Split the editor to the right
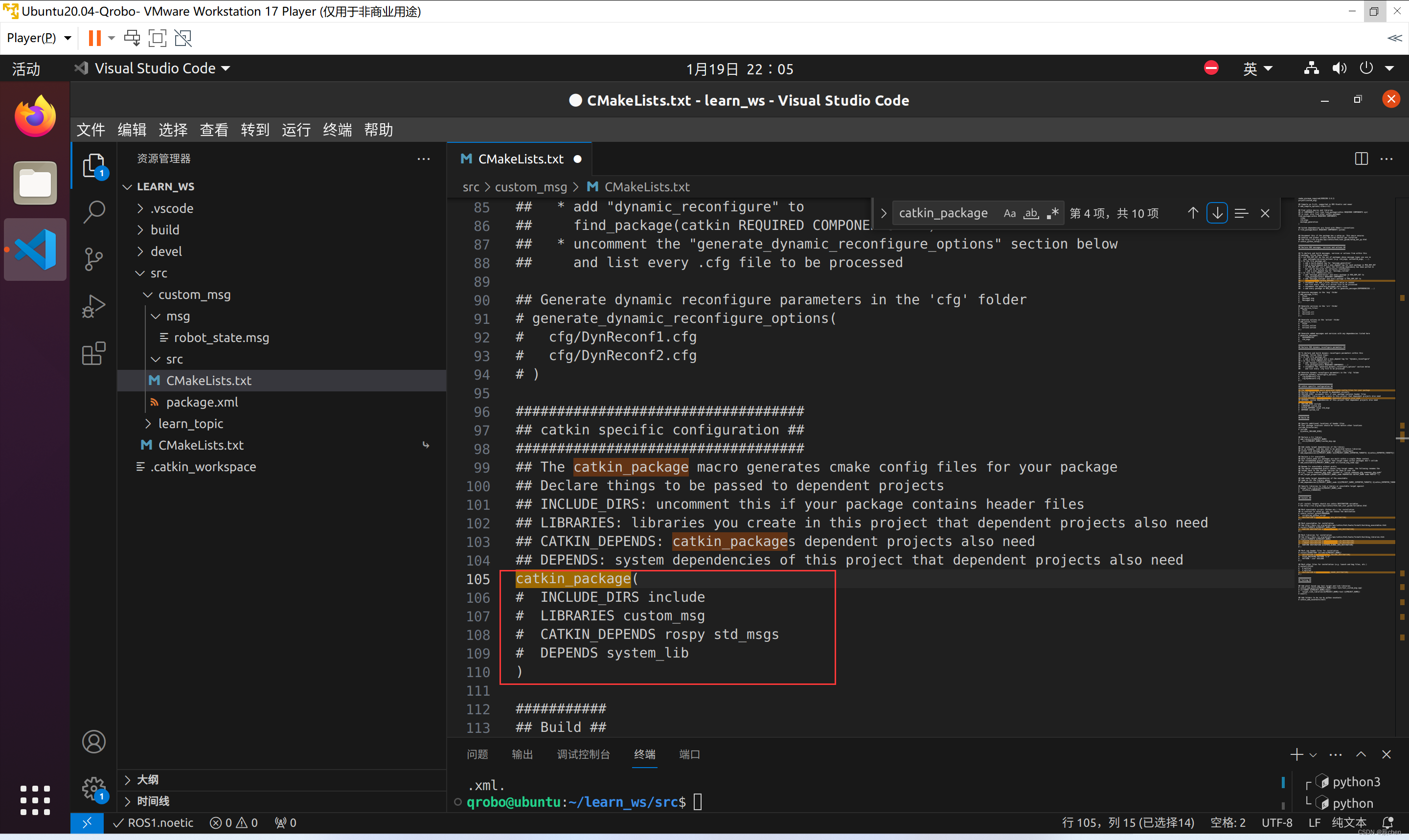Viewport: 1409px width, 840px height. (x=1362, y=159)
